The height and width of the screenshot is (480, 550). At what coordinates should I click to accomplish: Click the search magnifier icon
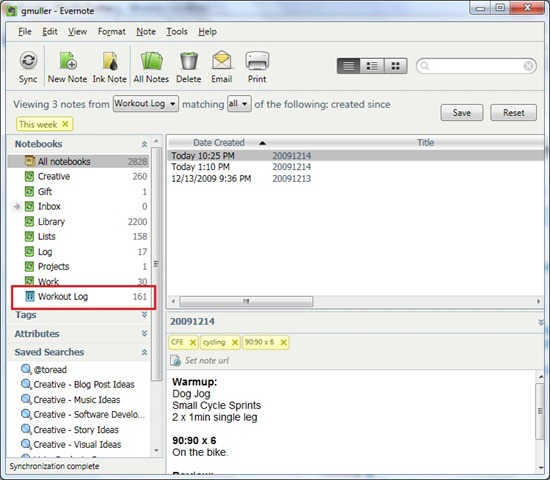424,66
